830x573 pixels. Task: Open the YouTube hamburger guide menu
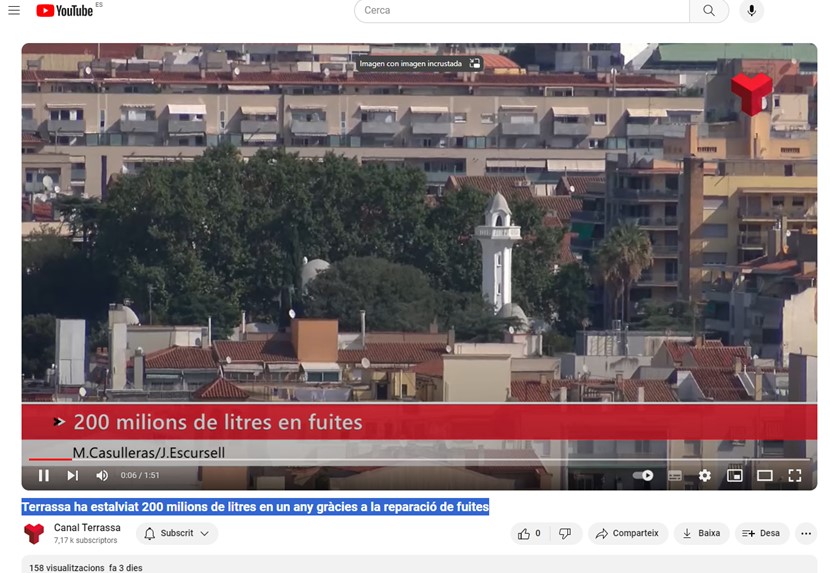(x=14, y=10)
